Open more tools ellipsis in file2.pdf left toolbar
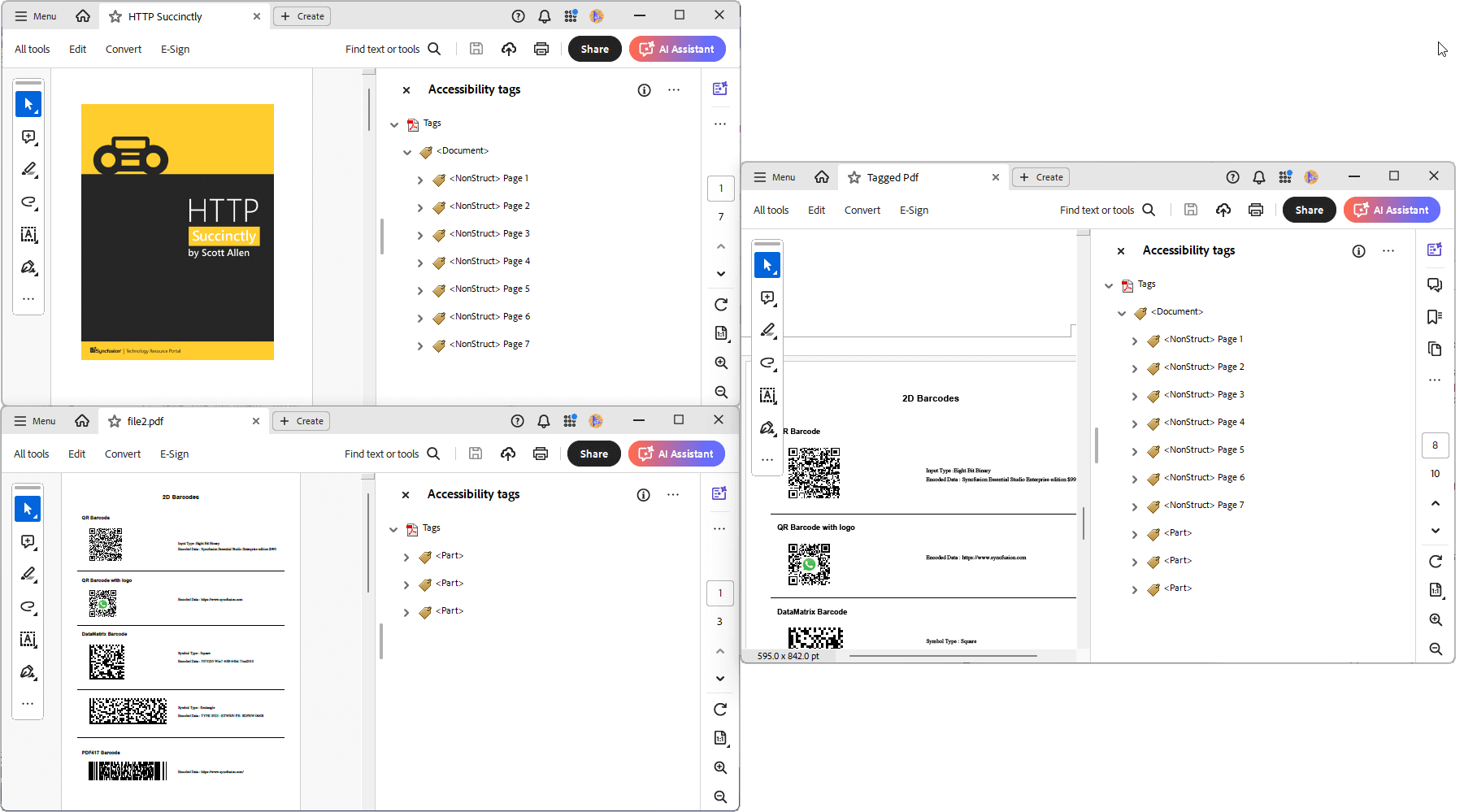Viewport: 1464px width, 812px height. (28, 704)
